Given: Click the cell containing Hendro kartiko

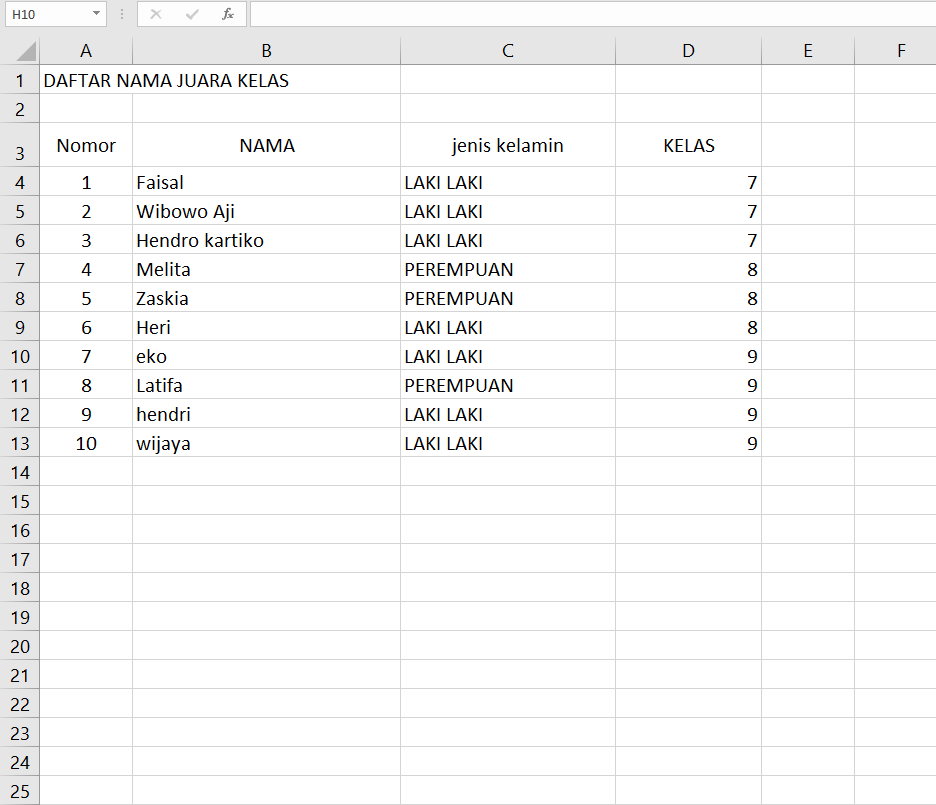Looking at the screenshot, I should pos(266,241).
